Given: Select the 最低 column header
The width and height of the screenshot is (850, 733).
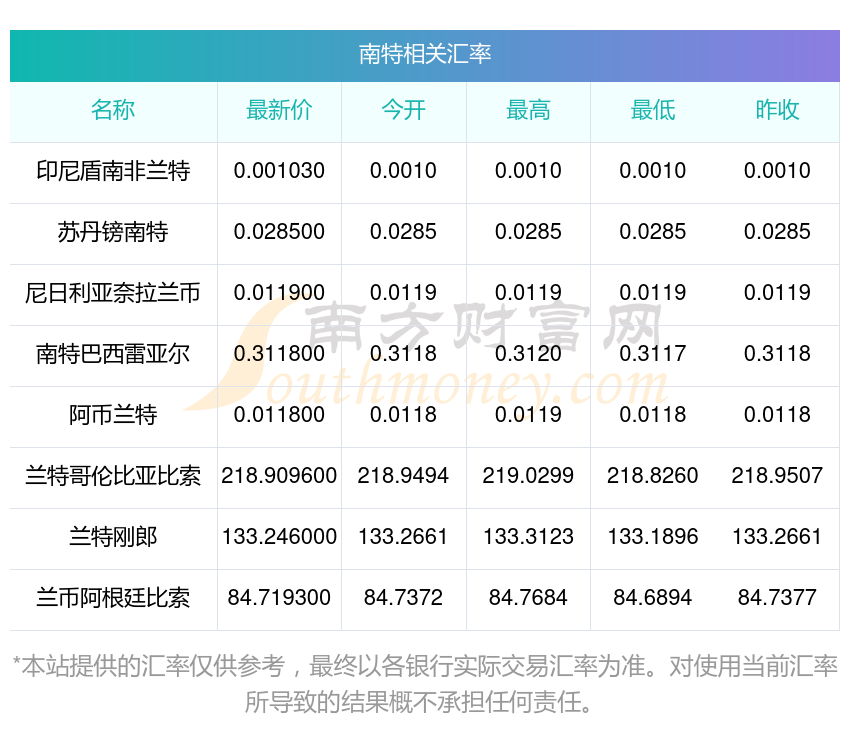Looking at the screenshot, I should (652, 110).
